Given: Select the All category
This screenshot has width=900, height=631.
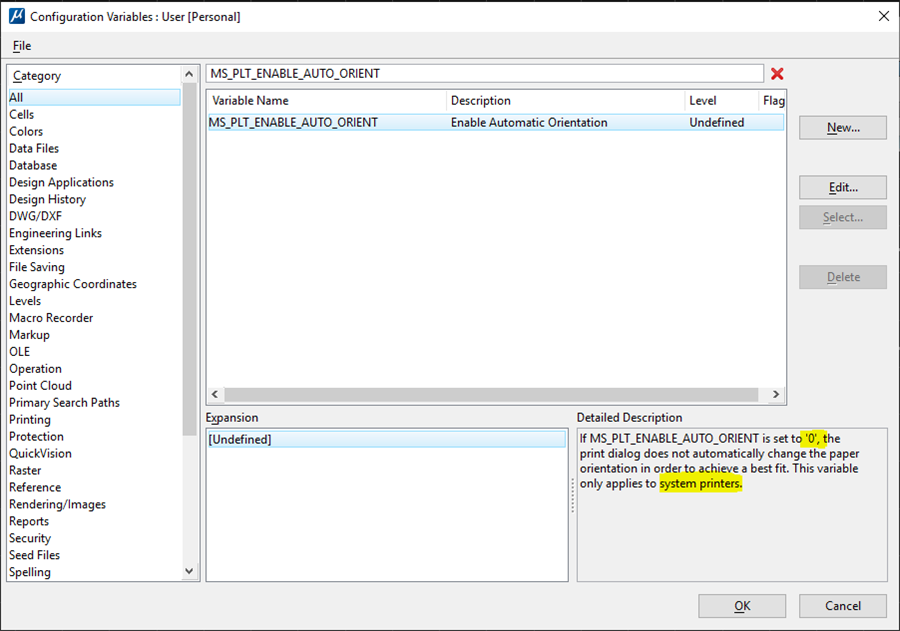Looking at the screenshot, I should (95, 98).
